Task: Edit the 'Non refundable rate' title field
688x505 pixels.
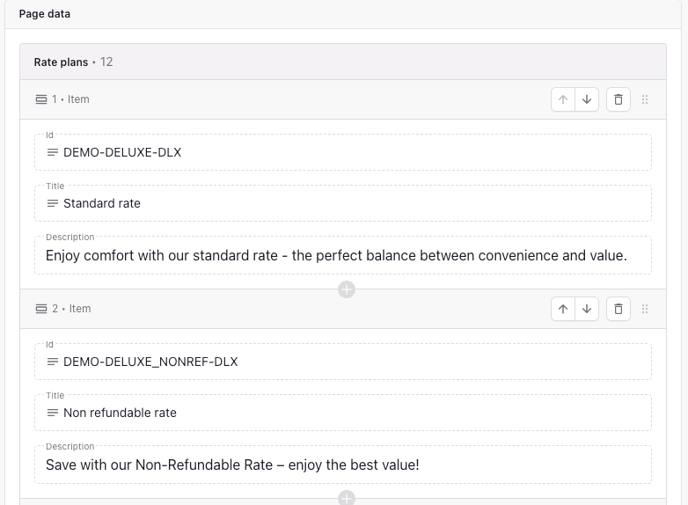Action: click(x=342, y=412)
